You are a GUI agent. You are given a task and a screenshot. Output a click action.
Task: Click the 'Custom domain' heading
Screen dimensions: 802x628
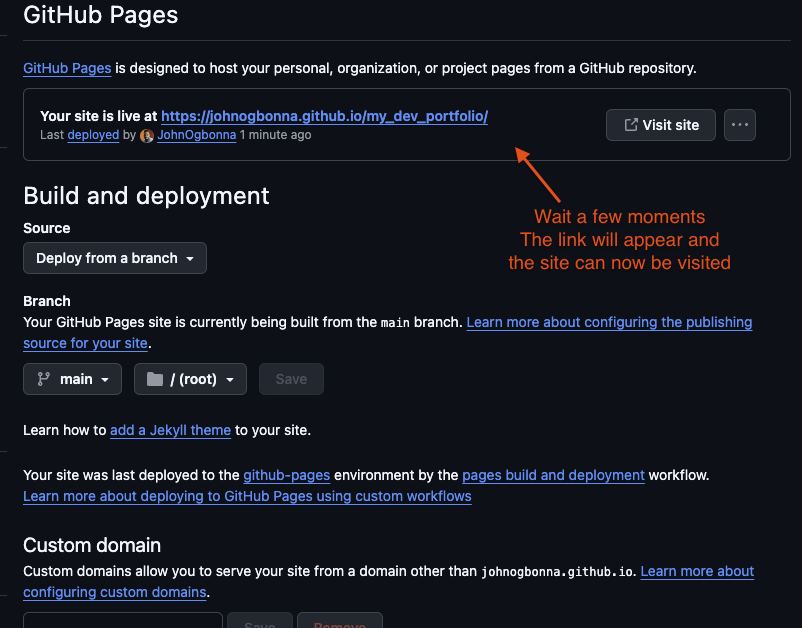coord(92,545)
